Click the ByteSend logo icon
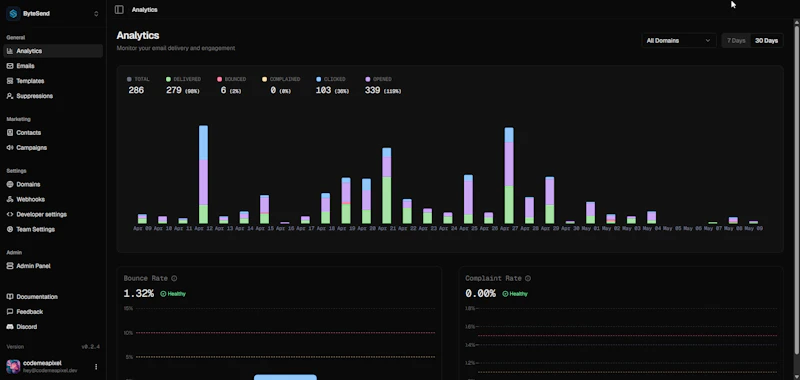 point(13,14)
